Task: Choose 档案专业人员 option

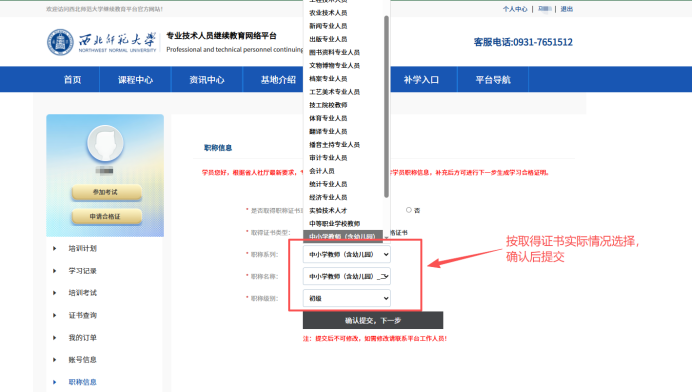Action: (x=343, y=79)
